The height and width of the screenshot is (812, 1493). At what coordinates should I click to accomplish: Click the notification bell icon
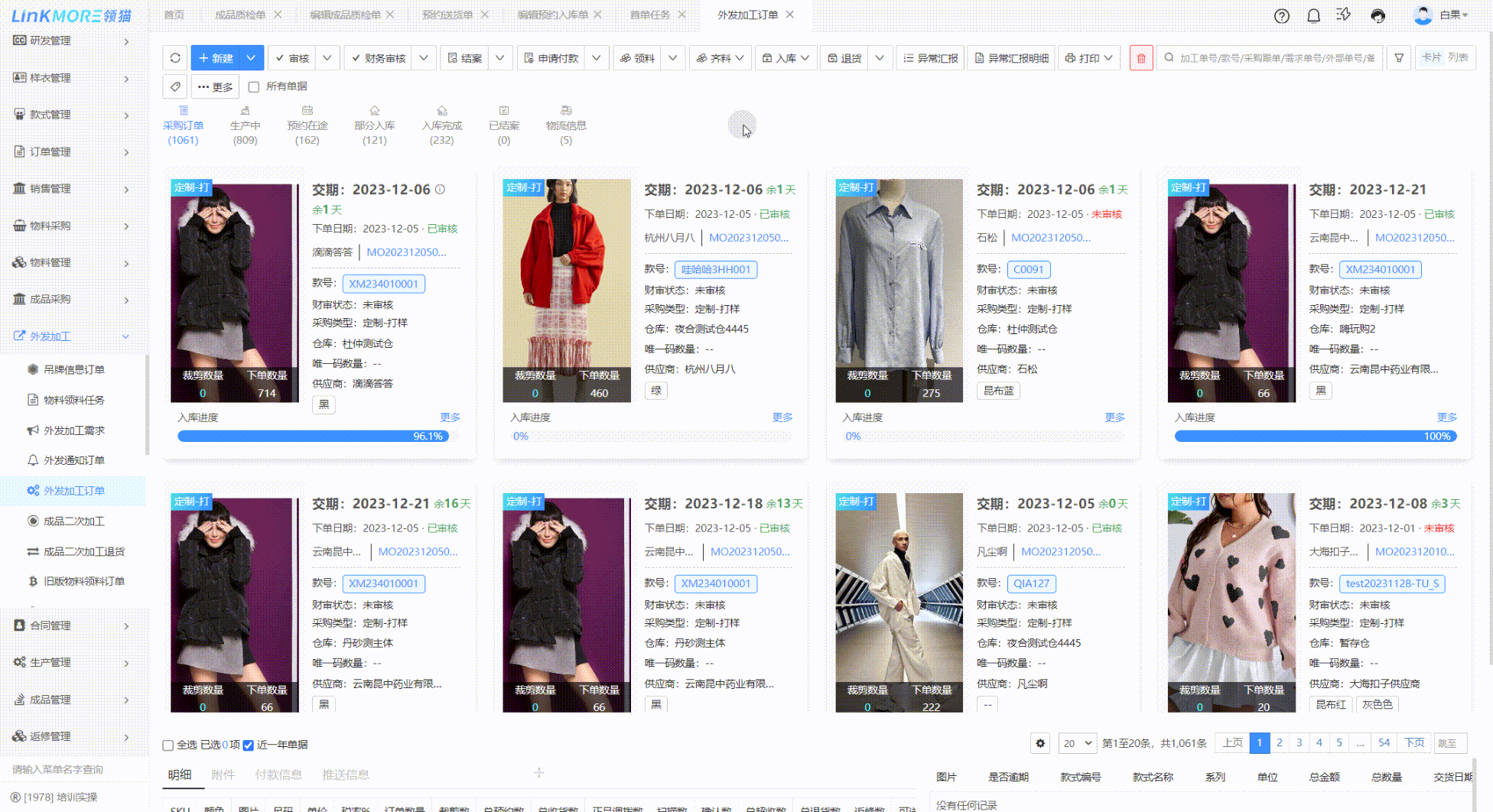click(x=1313, y=15)
